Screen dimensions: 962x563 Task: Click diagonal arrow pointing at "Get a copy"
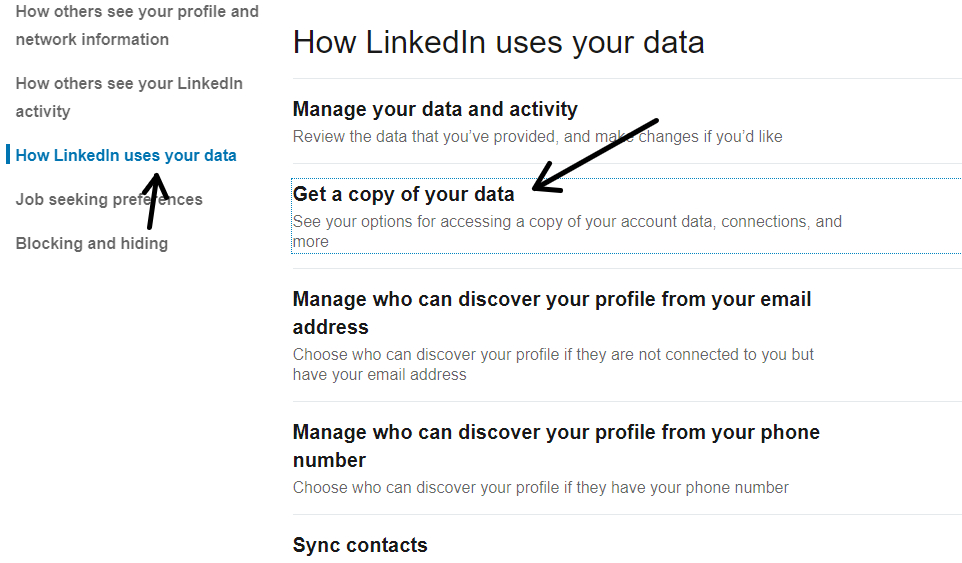tap(596, 155)
